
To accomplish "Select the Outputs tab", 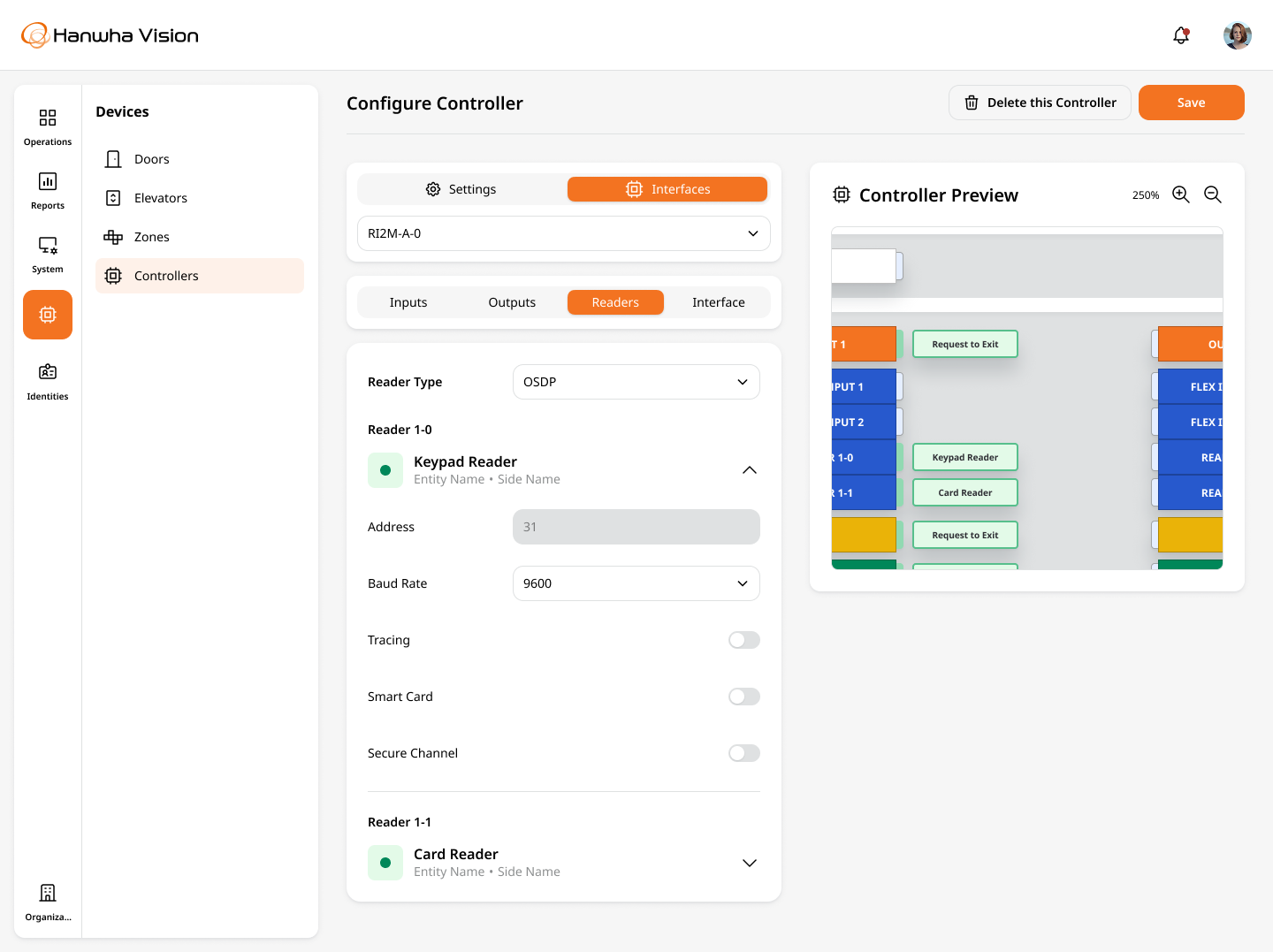I will (512, 302).
